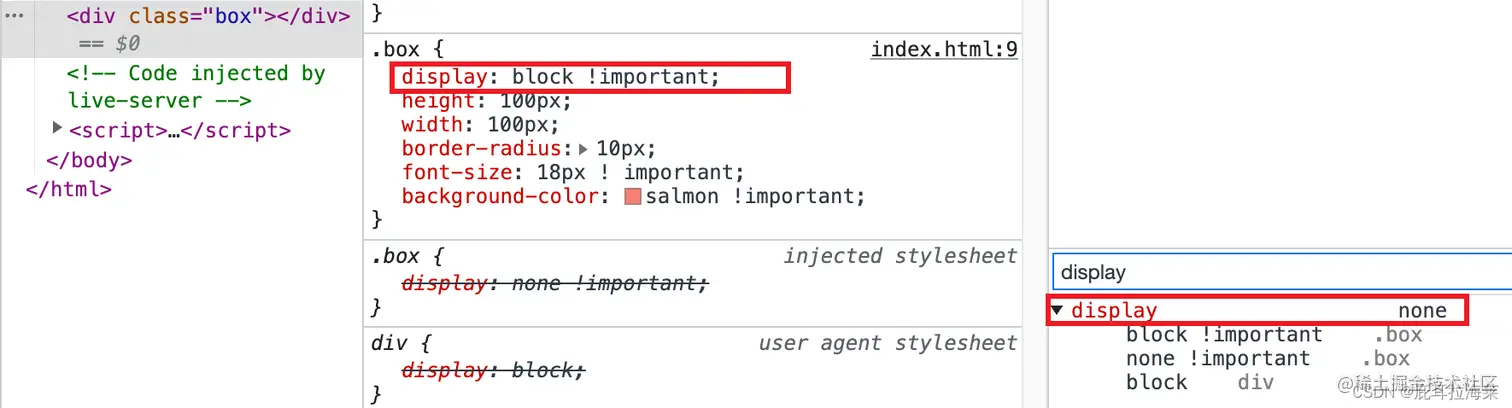Edit display block !important declaration

(x=560, y=77)
